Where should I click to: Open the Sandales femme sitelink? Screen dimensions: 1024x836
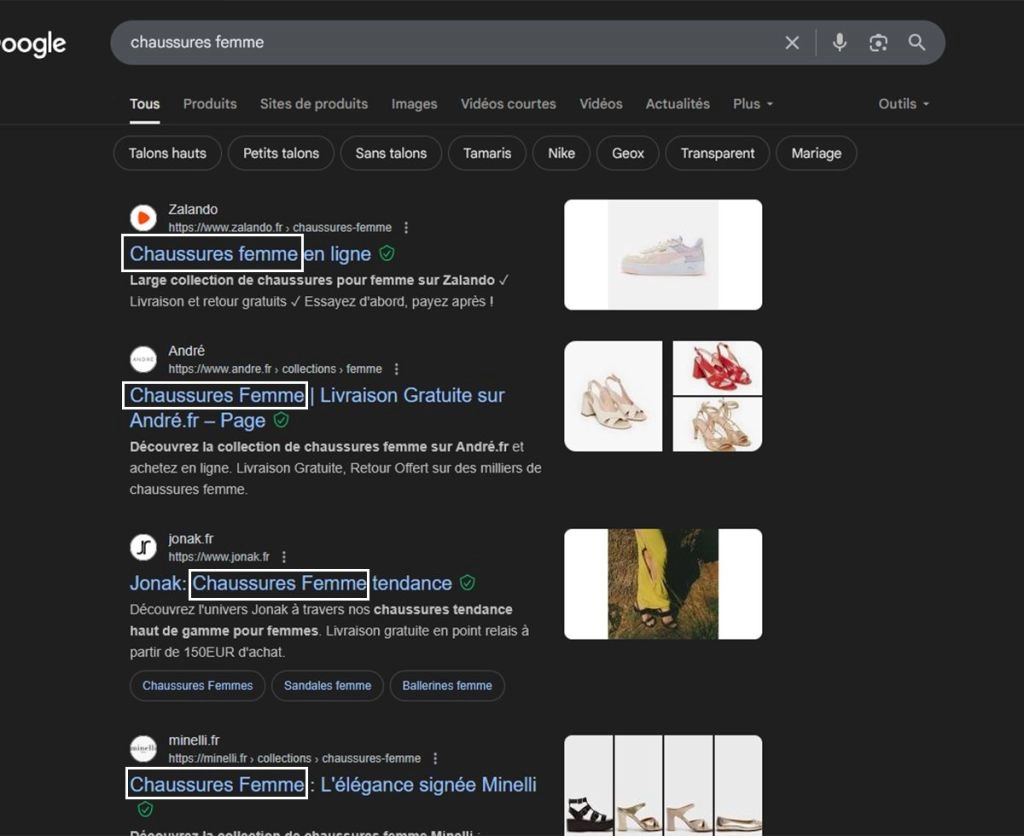coord(327,686)
